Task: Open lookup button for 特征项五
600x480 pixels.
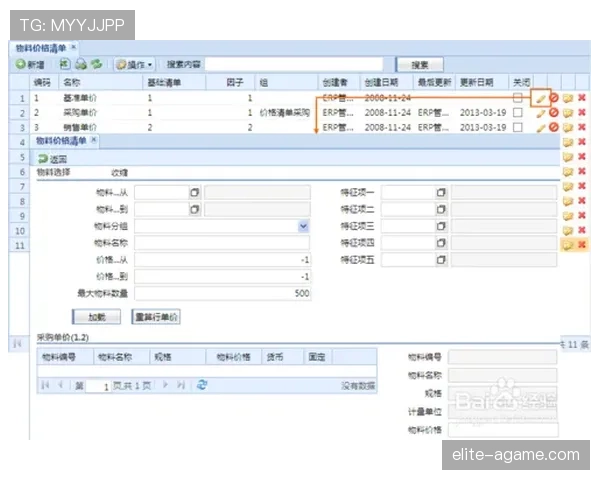Action: pyautogui.click(x=441, y=260)
